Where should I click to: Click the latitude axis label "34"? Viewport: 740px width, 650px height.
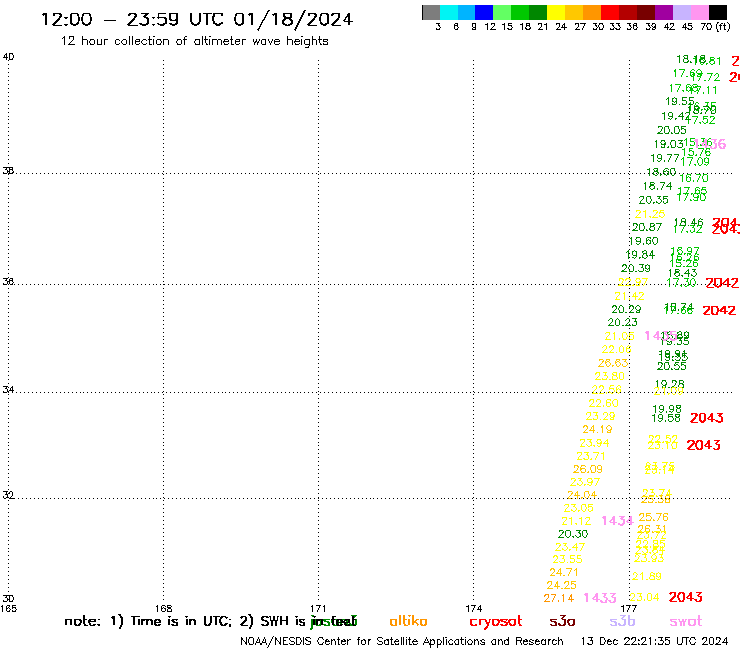click(8, 390)
